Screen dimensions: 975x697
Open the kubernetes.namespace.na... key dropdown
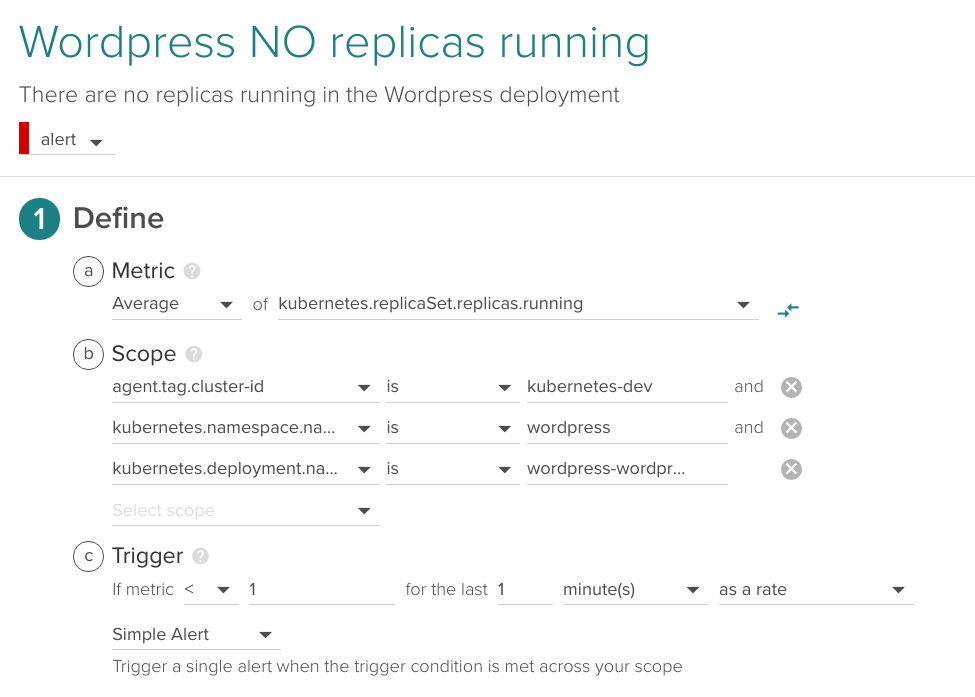[x=246, y=428]
